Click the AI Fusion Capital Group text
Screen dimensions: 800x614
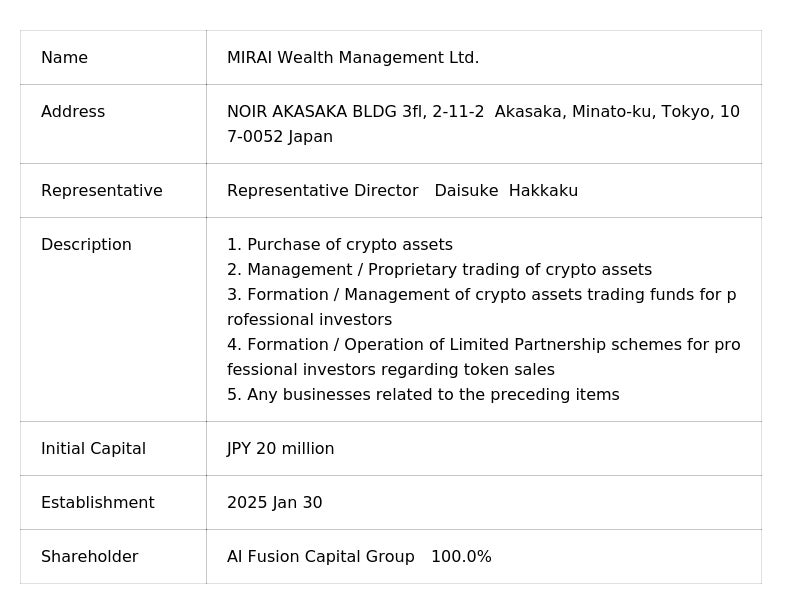pos(320,557)
